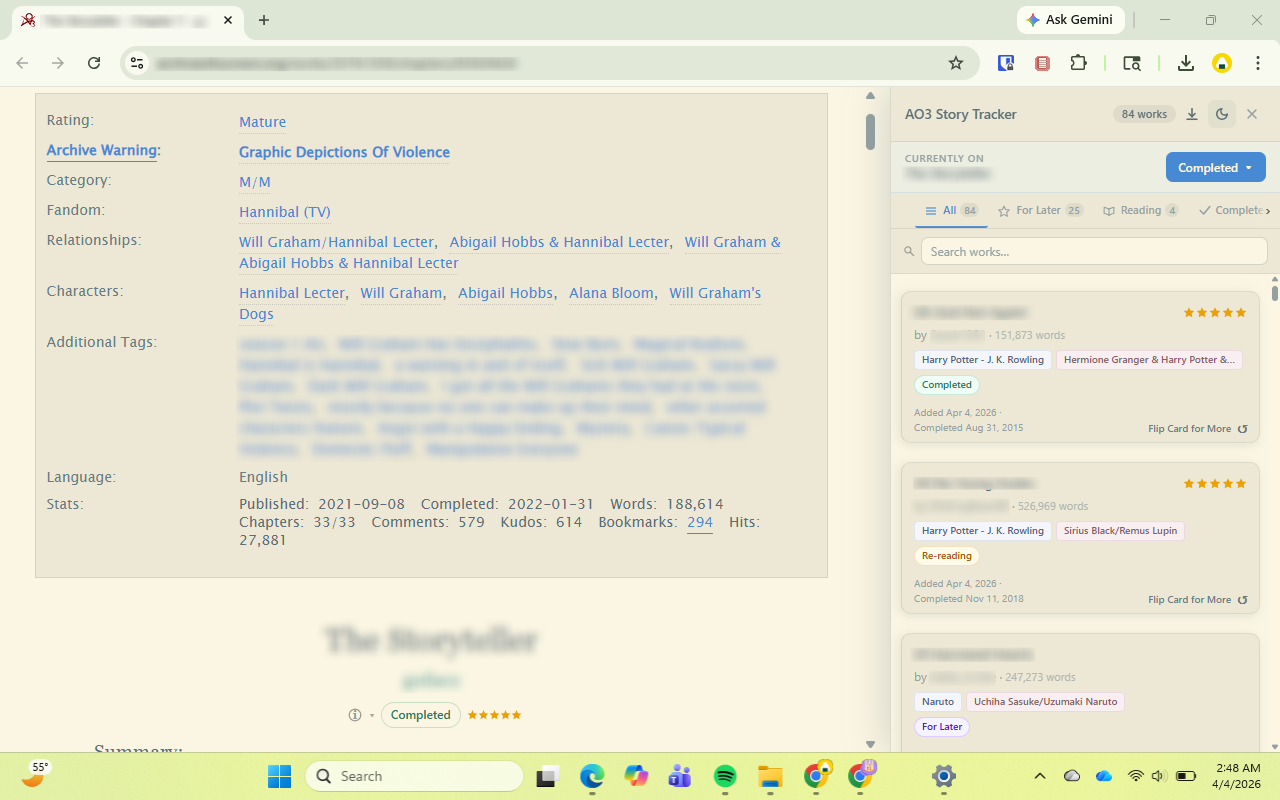Open Graphic Depictions Of Violence link

[344, 152]
